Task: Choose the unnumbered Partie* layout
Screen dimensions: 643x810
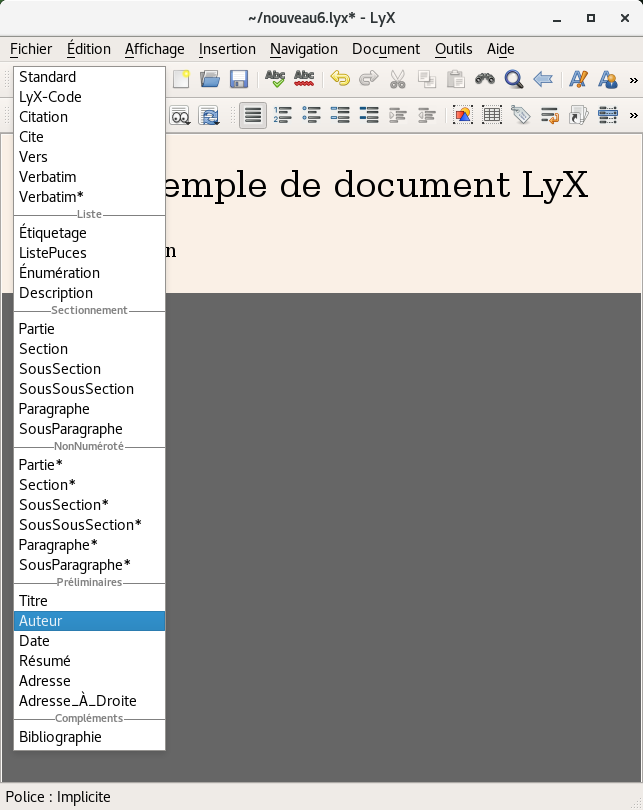Action: pyautogui.click(x=89, y=465)
